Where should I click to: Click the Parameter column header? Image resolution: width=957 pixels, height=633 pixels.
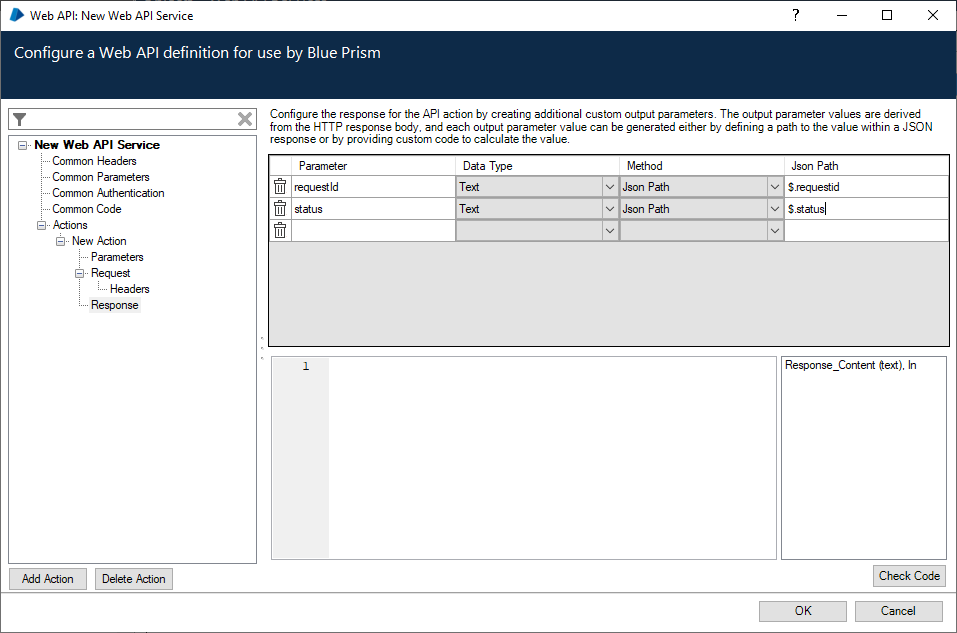click(x=373, y=166)
